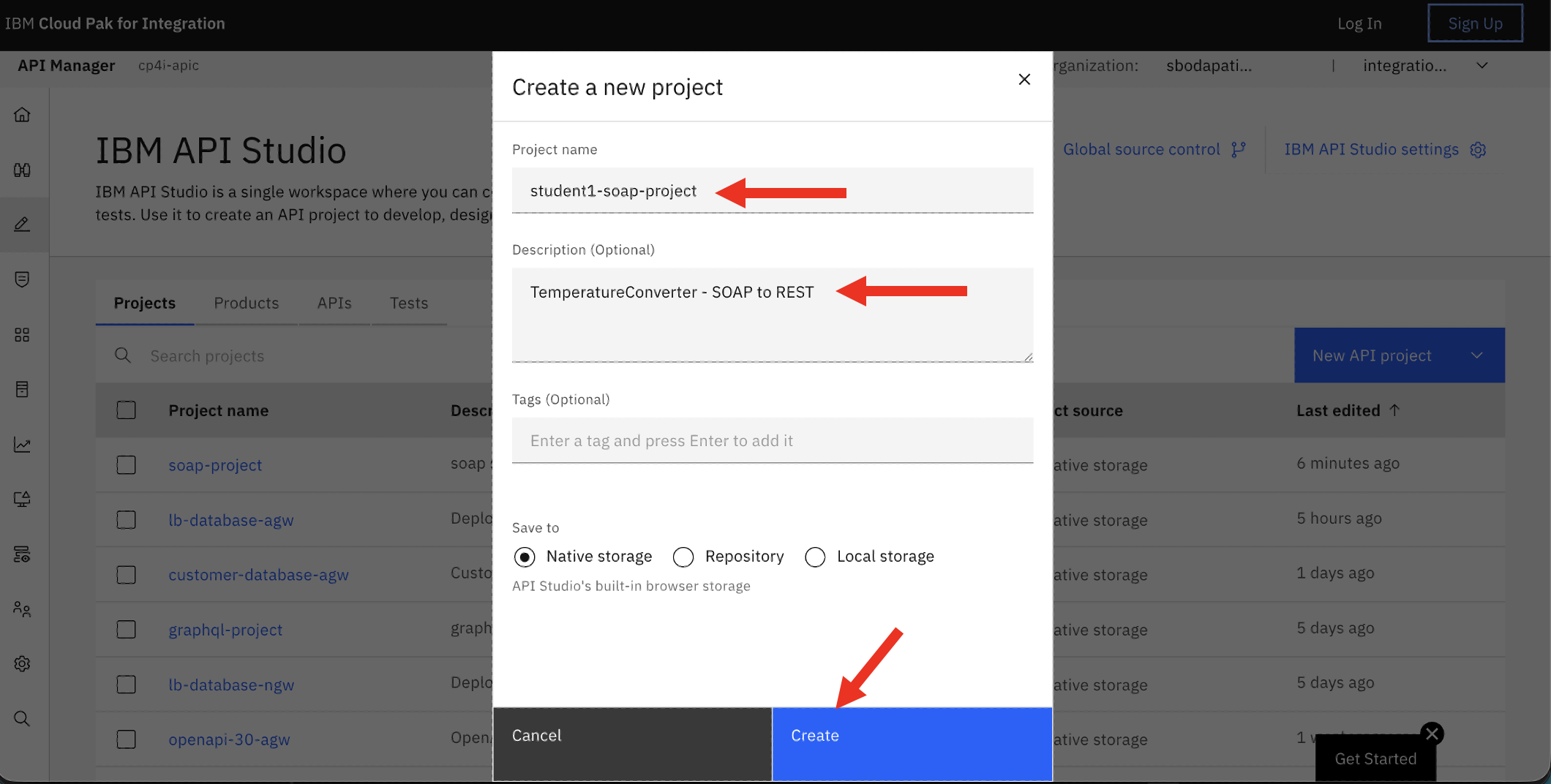This screenshot has height=784, width=1551.
Task: Click the Log In link
Action: [1359, 23]
